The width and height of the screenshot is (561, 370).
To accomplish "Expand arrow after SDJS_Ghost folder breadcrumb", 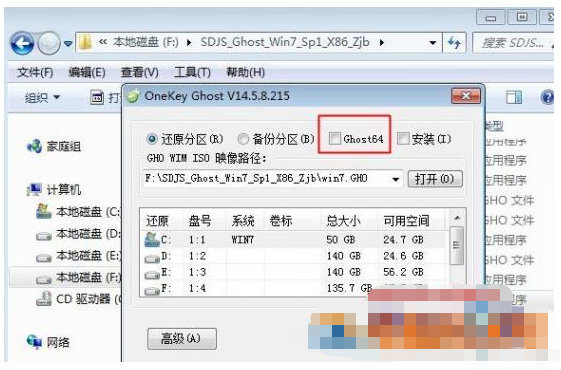I will click(x=382, y=43).
